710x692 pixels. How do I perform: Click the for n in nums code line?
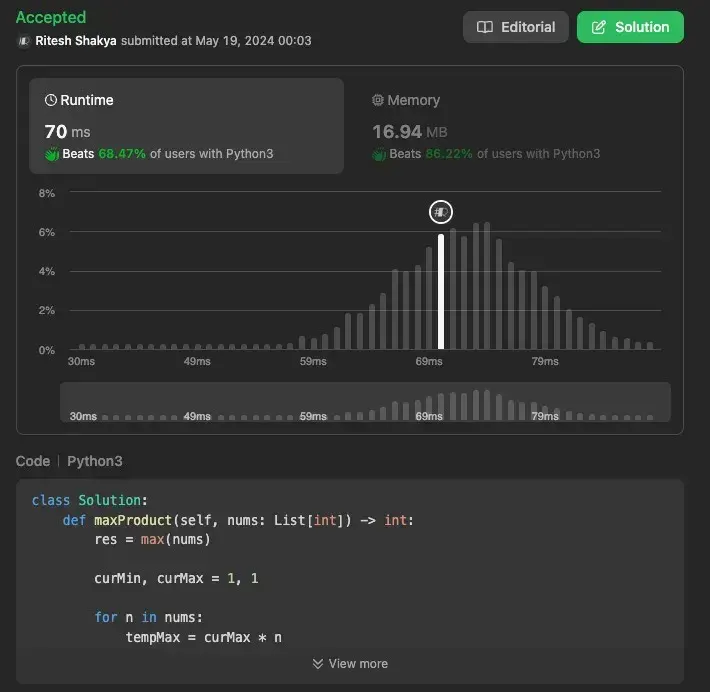click(x=149, y=617)
